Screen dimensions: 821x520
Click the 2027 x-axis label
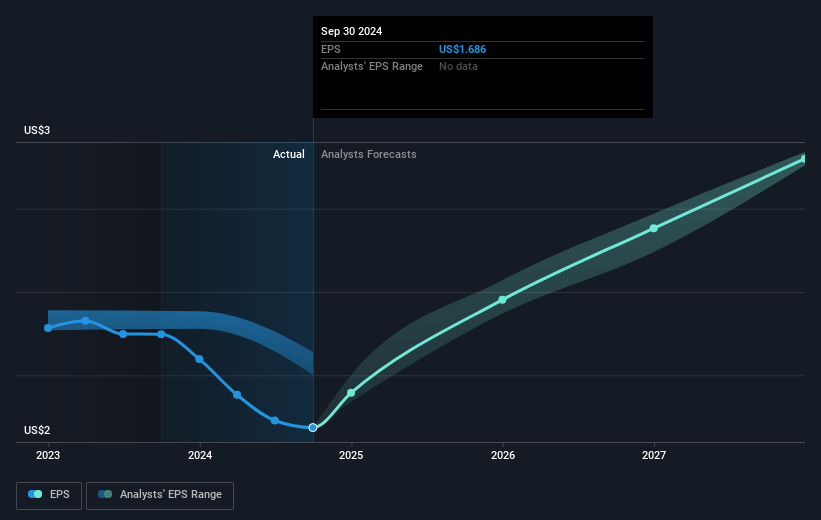[x=654, y=456]
